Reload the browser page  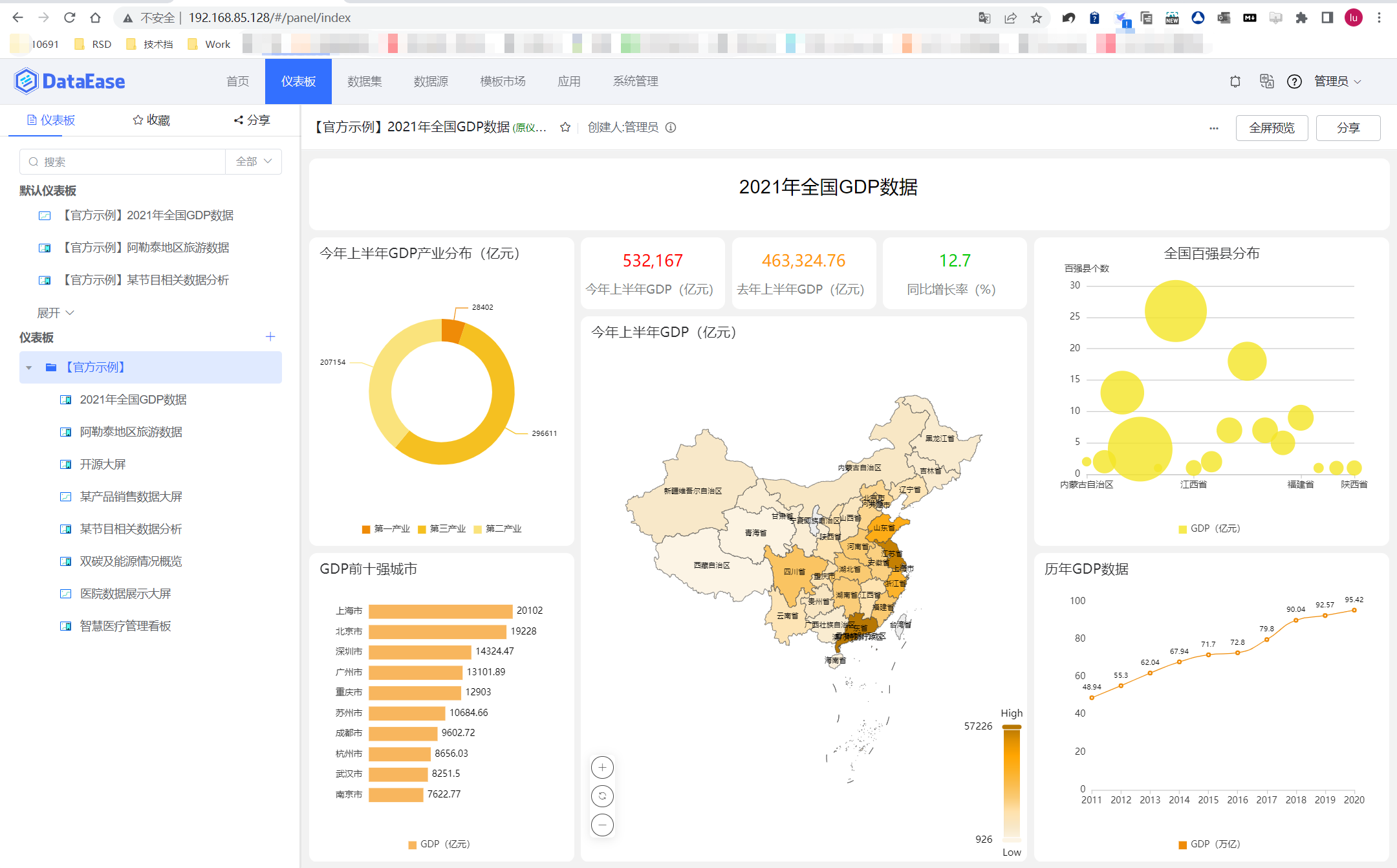click(x=70, y=17)
